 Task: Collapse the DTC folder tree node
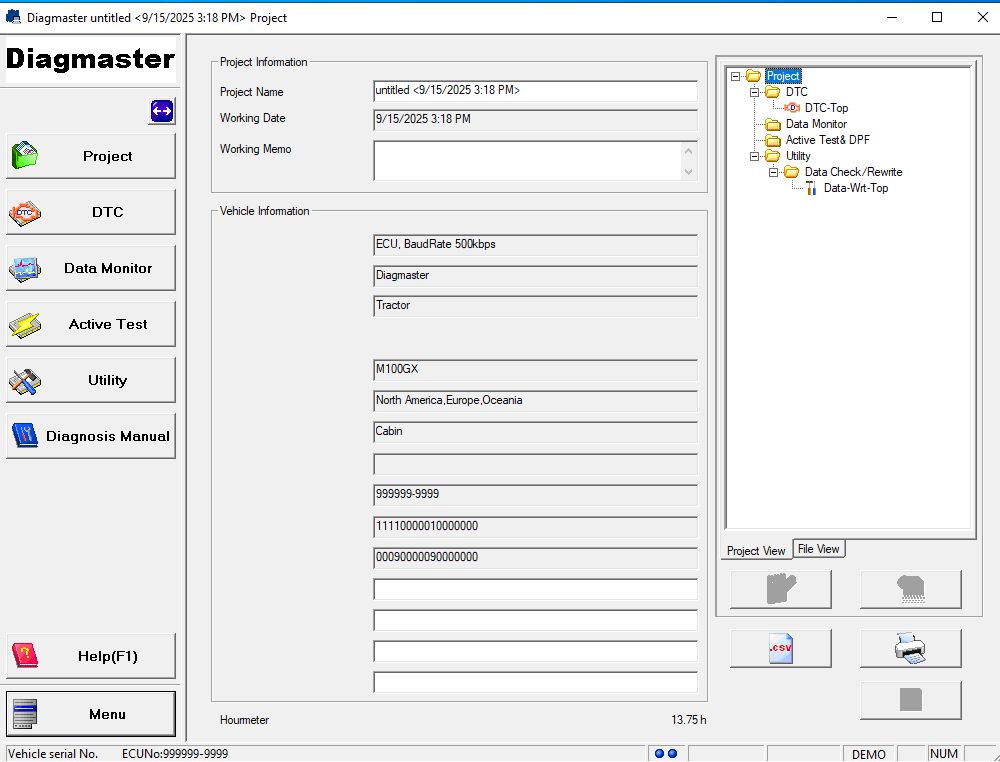(x=754, y=92)
